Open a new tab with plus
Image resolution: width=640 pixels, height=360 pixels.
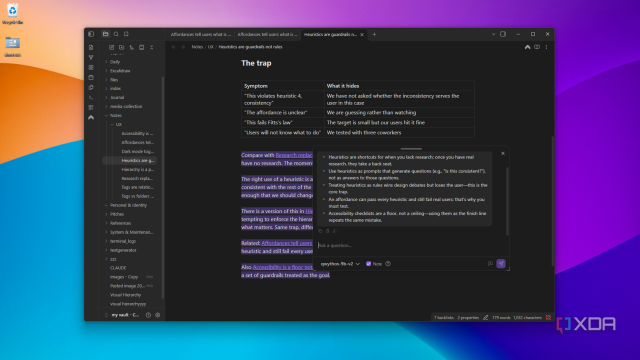click(x=374, y=34)
